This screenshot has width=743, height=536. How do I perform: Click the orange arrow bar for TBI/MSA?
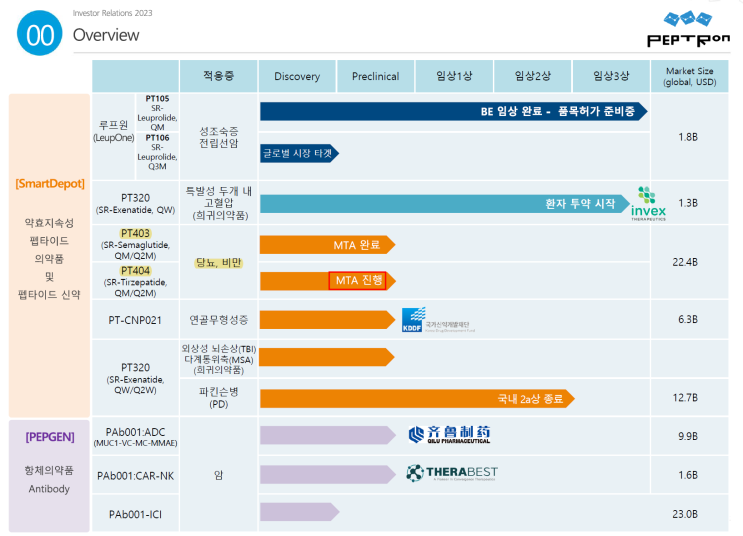326,357
